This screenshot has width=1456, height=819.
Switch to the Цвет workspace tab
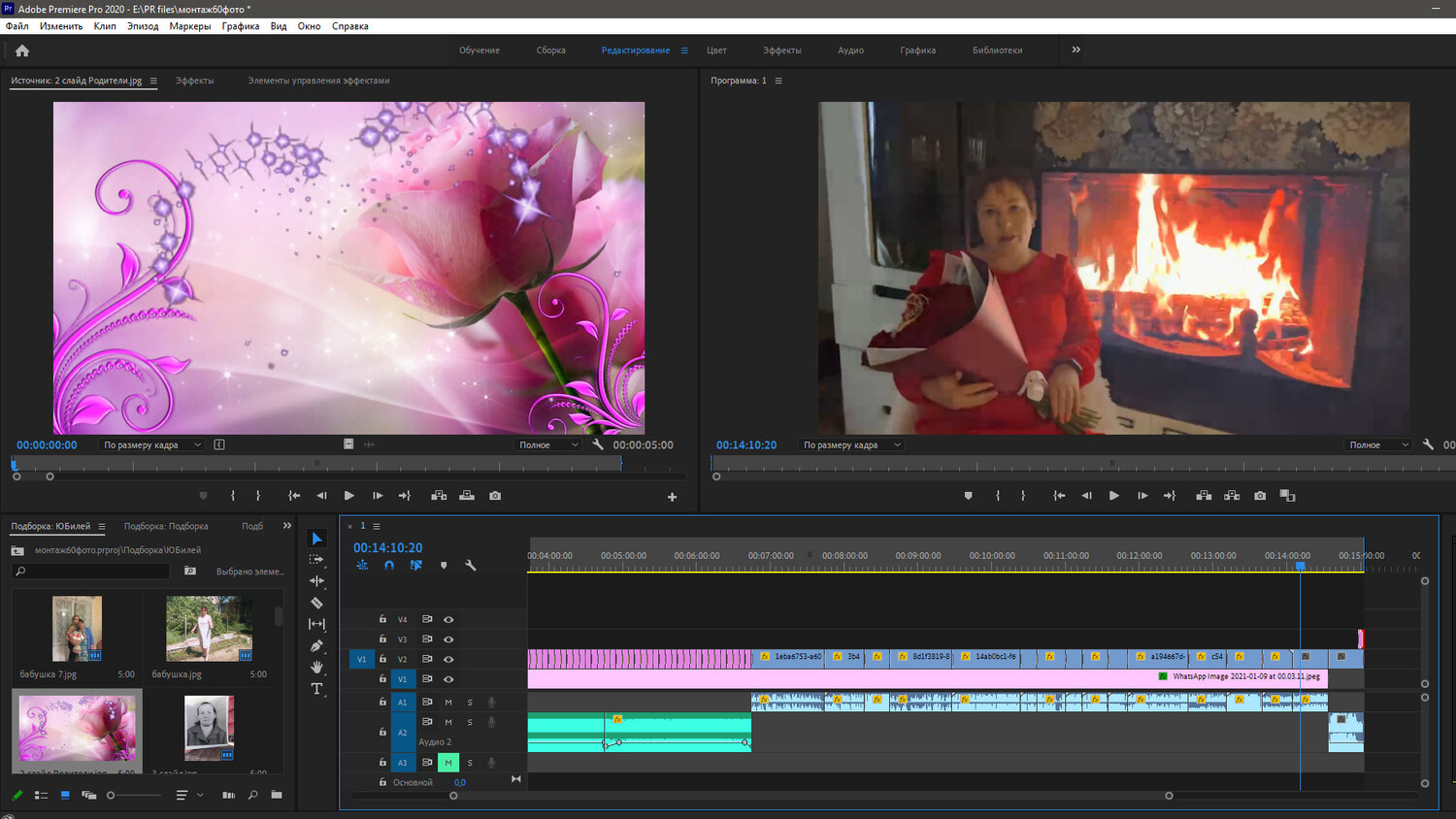coord(716,50)
